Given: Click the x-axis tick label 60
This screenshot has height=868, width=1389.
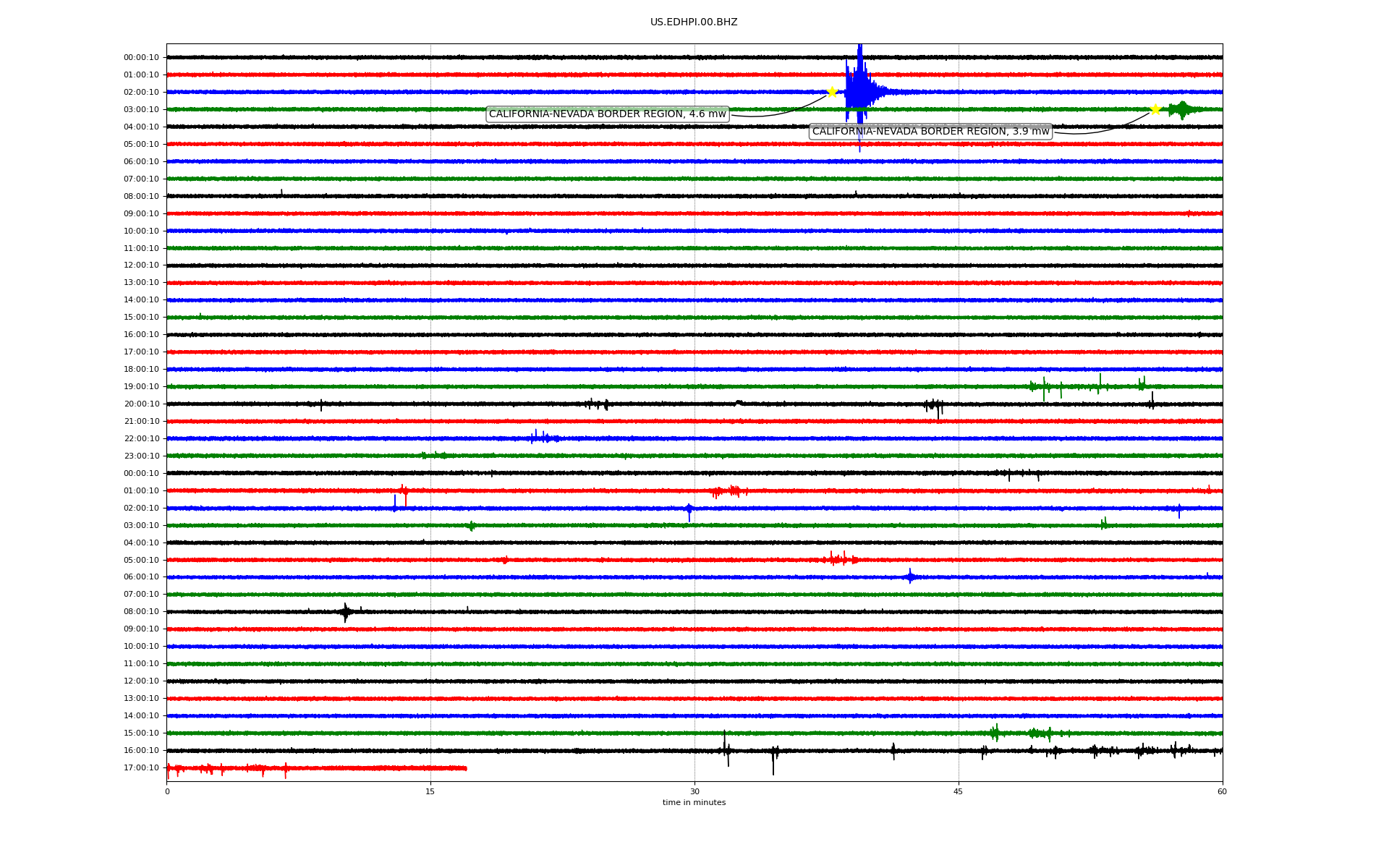Looking at the screenshot, I should [x=1222, y=792].
